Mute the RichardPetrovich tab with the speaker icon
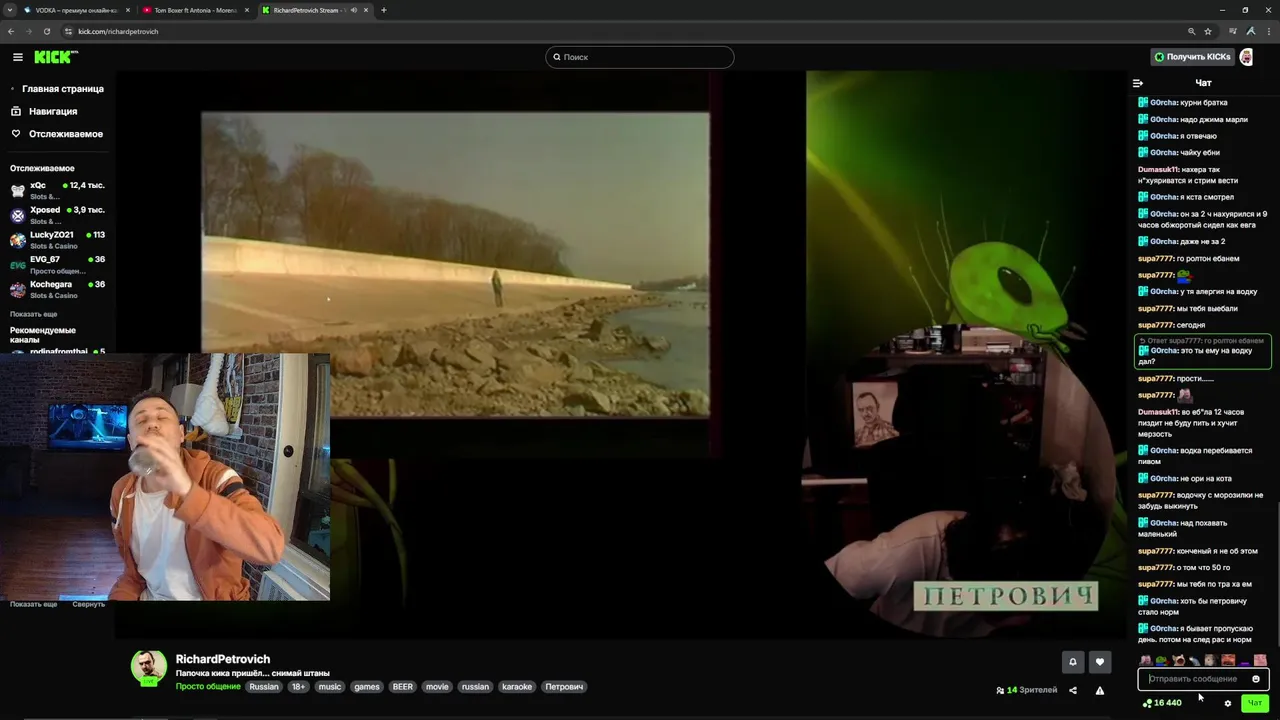This screenshot has width=1280, height=720. click(x=354, y=10)
